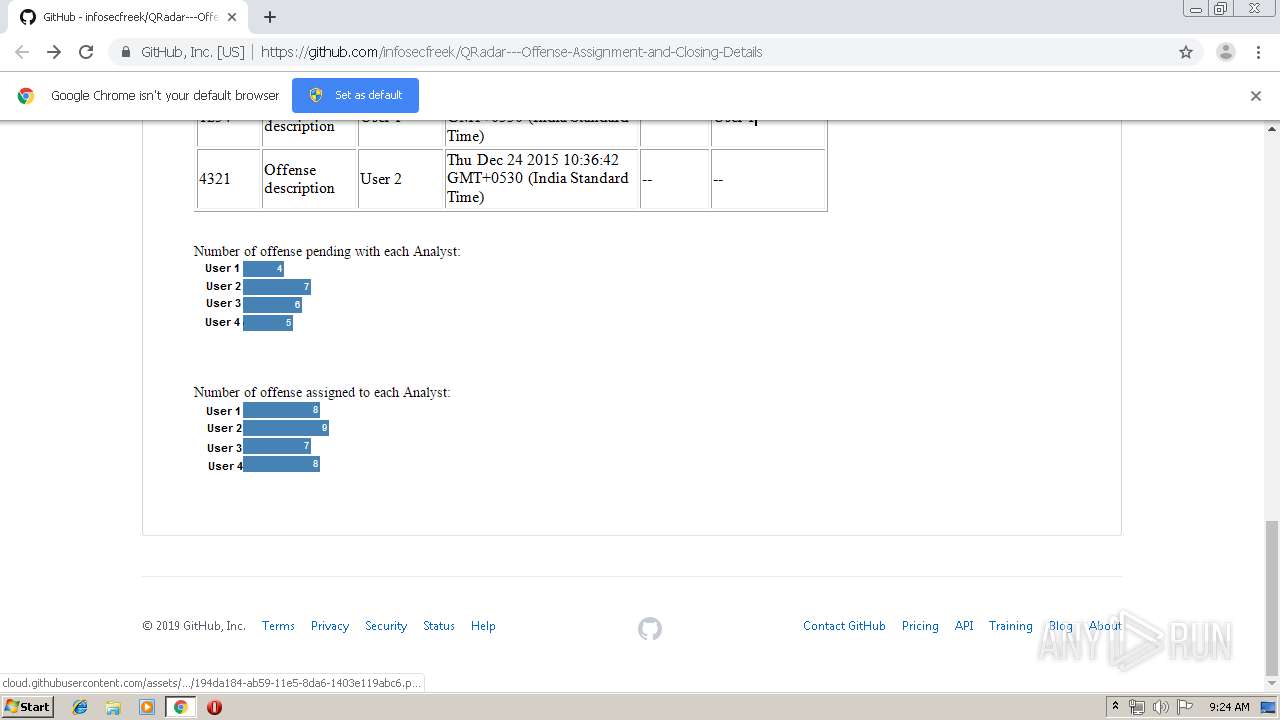Image resolution: width=1280 pixels, height=720 pixels.
Task: Open a new browser tab
Action: [x=270, y=17]
